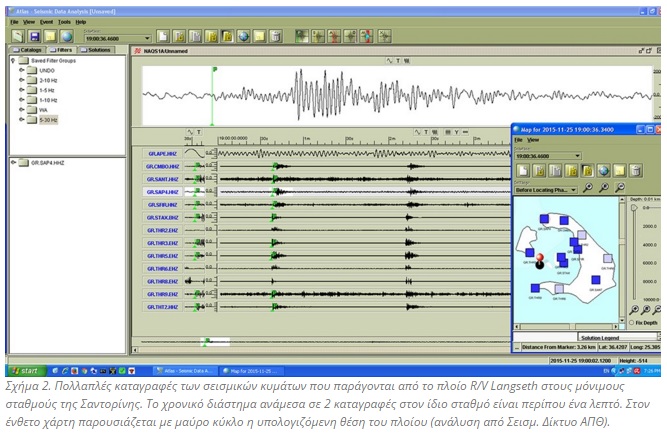Screen dimensions: 667x444
Task: Select the GR.SANT.HHZ channel label
Action: click(x=162, y=178)
